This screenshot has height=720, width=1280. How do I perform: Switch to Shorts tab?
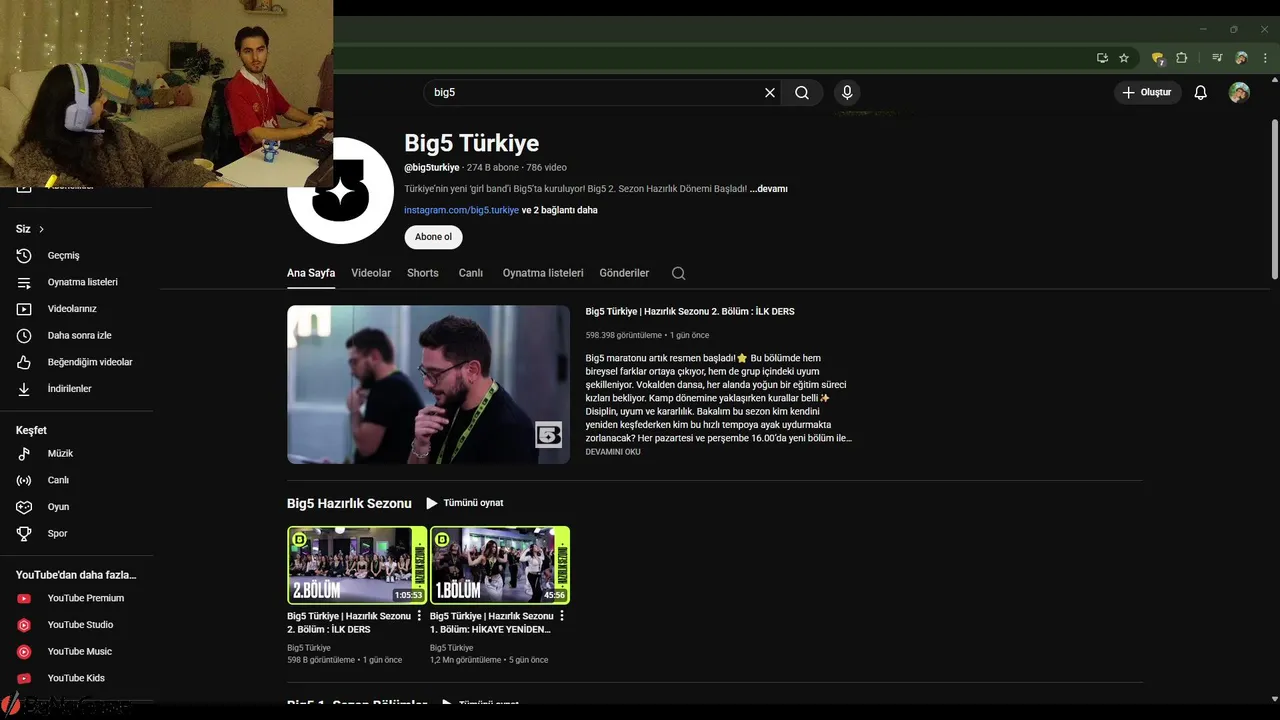pyautogui.click(x=423, y=273)
